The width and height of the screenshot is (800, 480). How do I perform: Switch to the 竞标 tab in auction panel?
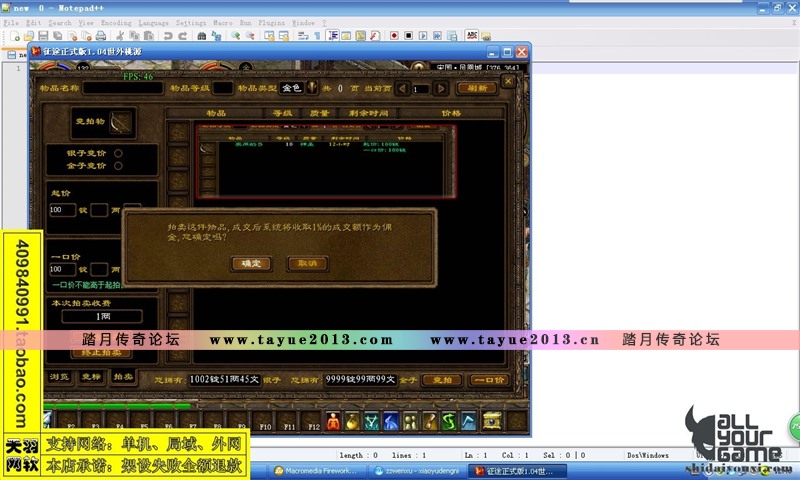91,377
